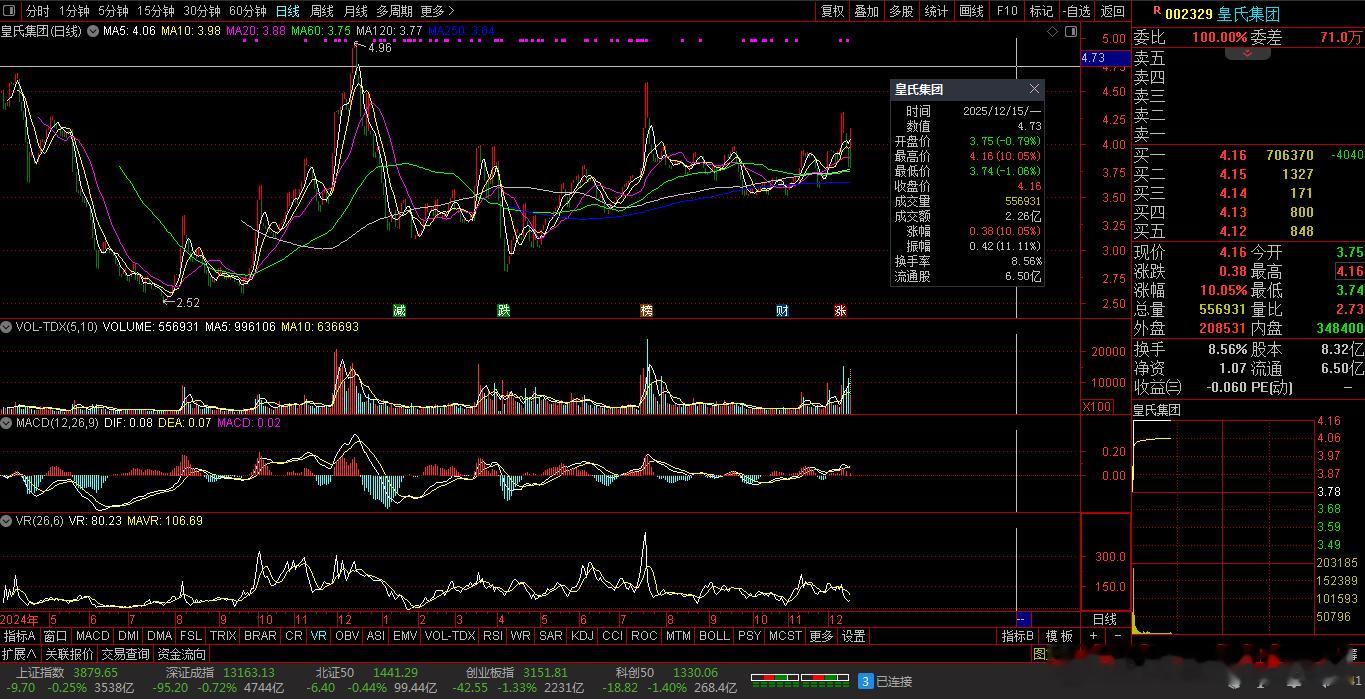Select the MACD indicator tab
The image size is (1365, 699).
(x=92, y=636)
